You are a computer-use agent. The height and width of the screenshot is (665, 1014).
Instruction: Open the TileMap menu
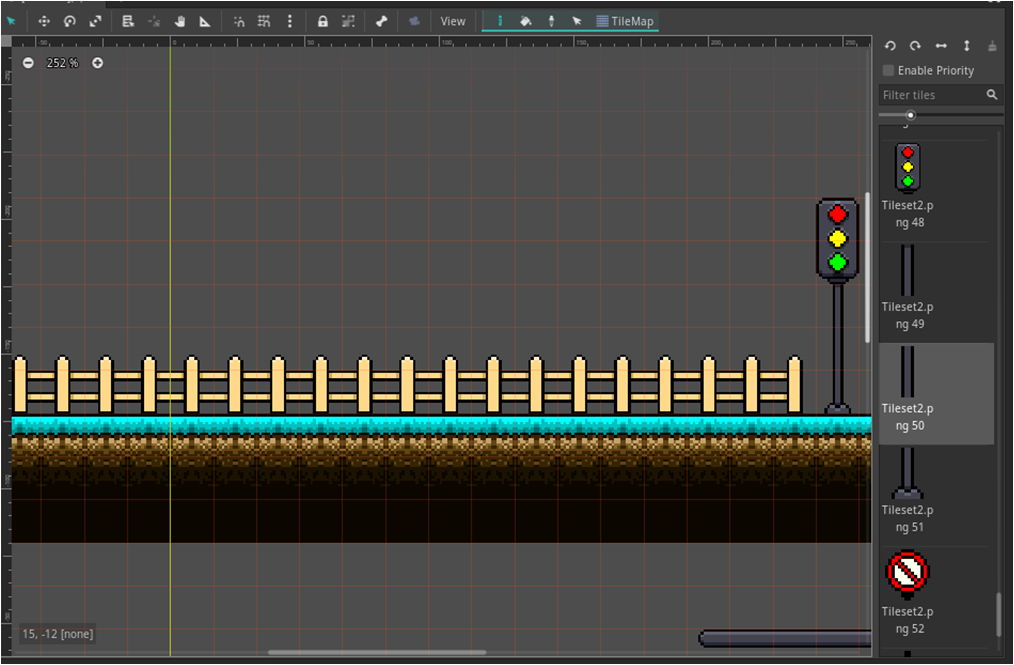point(626,21)
